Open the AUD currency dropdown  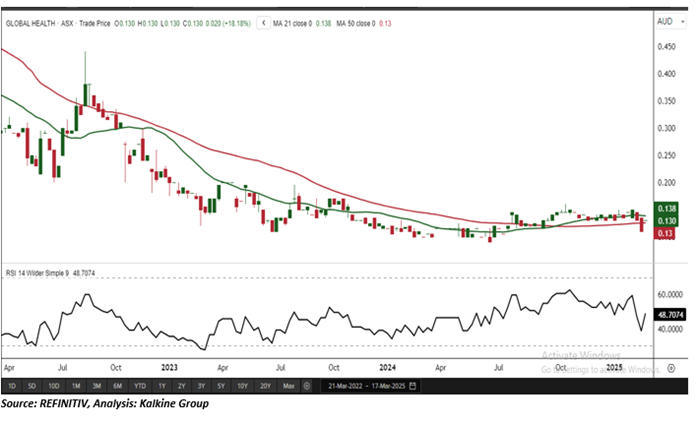[670, 21]
